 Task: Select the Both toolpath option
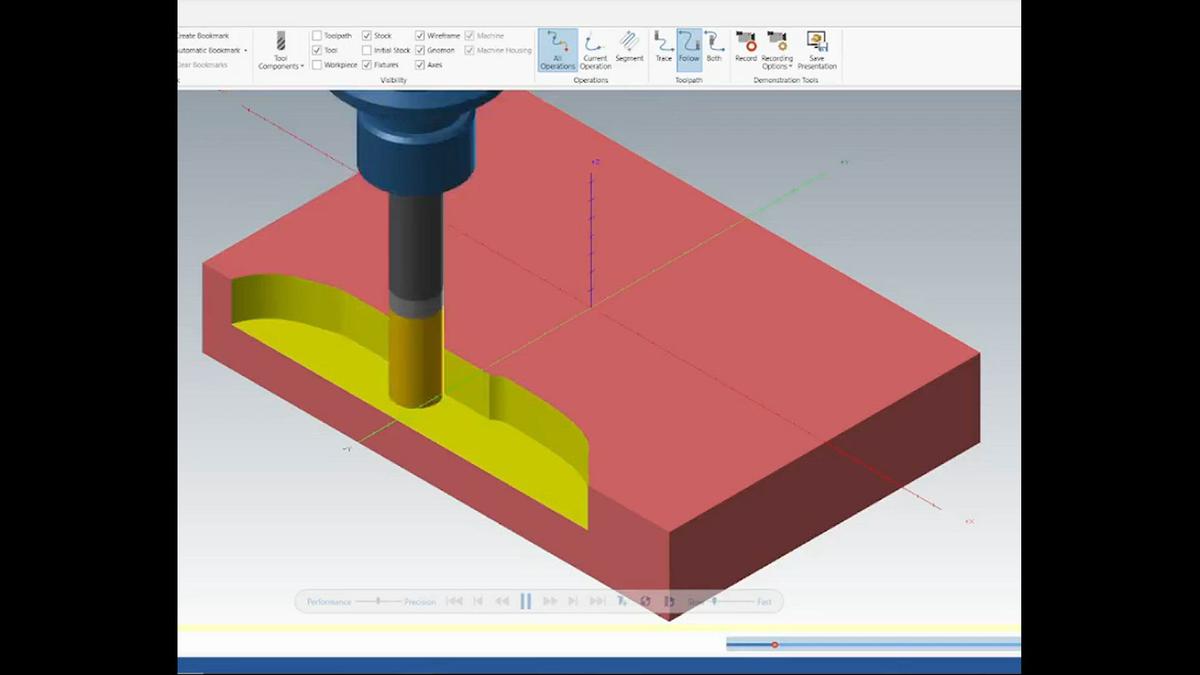tap(714, 47)
